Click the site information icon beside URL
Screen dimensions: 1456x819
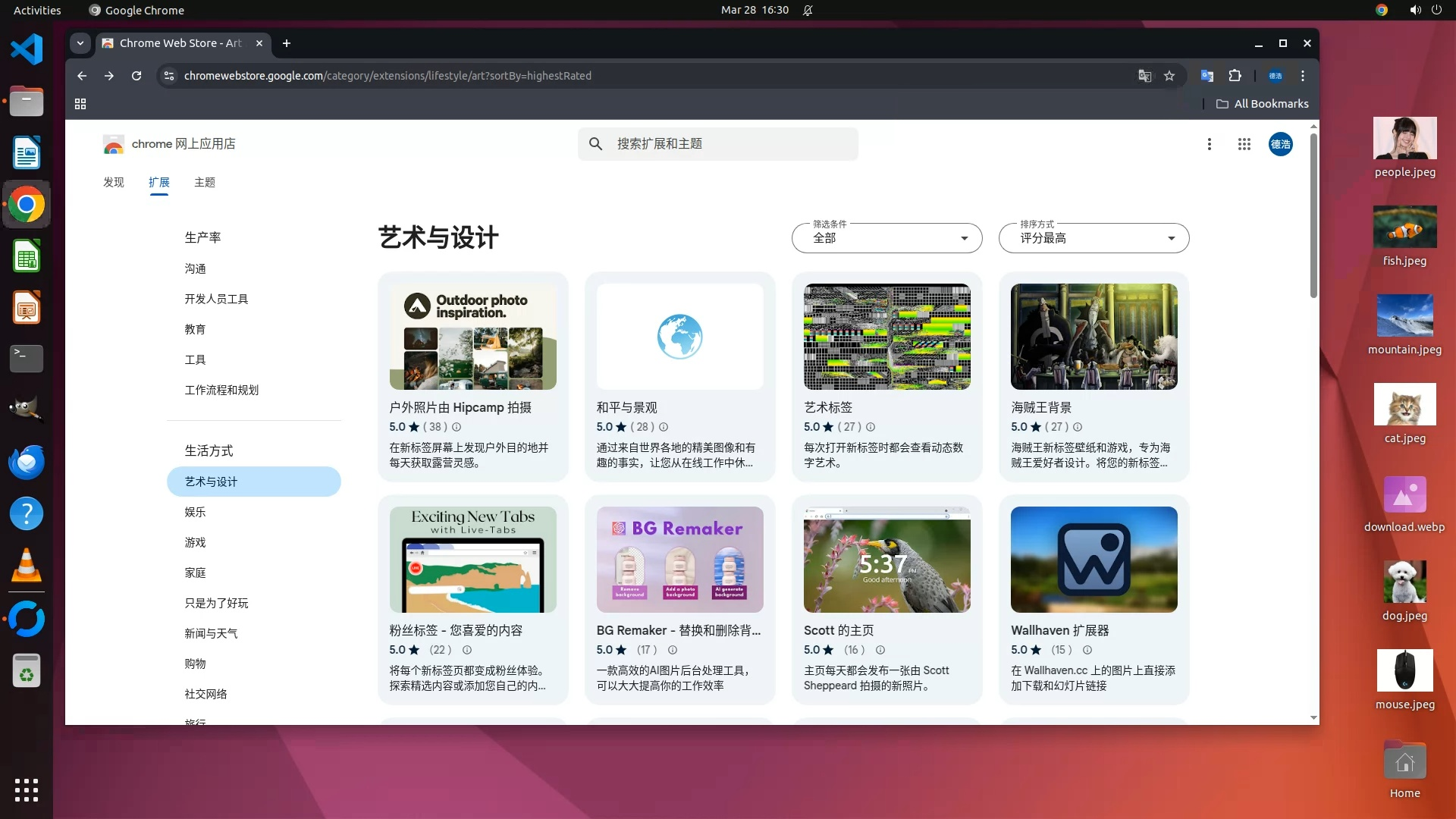169,76
